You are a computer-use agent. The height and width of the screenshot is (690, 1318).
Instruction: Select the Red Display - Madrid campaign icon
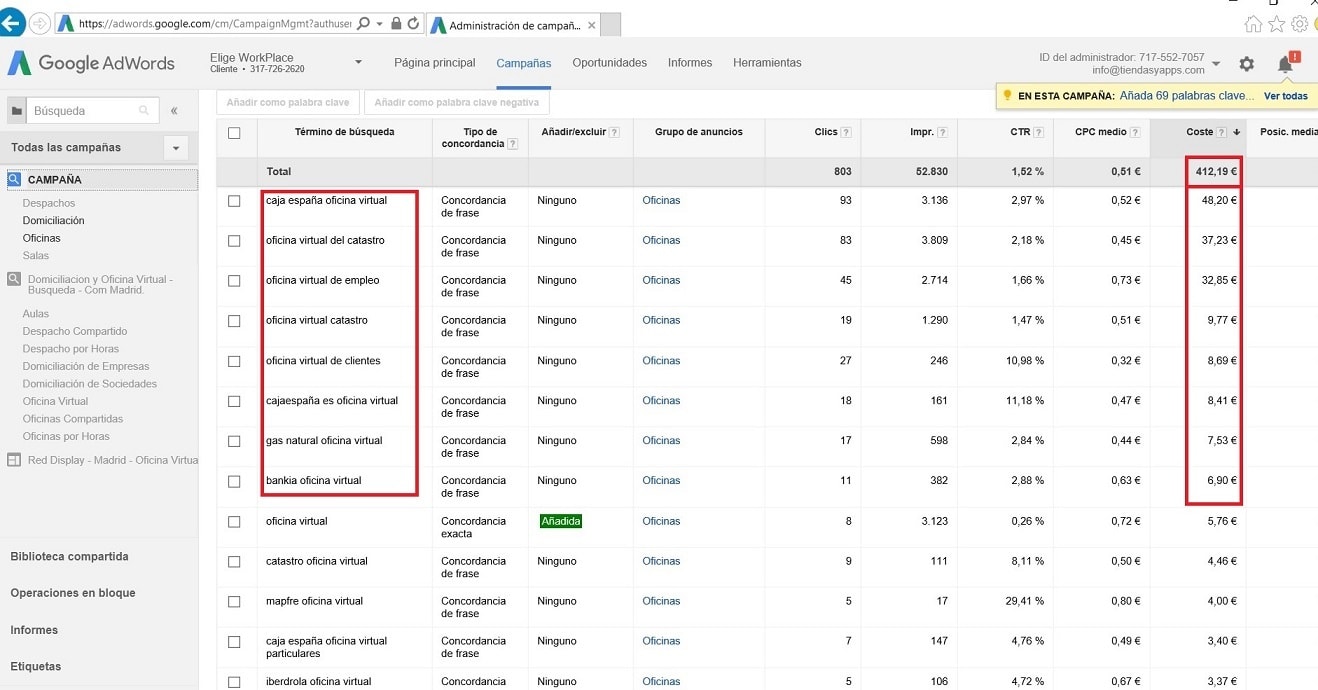pos(14,460)
